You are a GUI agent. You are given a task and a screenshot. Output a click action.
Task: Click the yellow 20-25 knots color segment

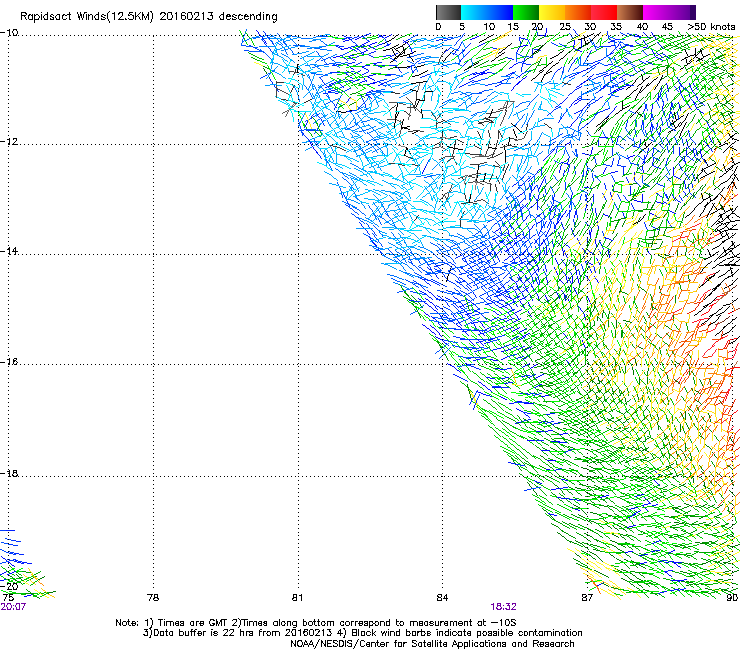pyautogui.click(x=552, y=12)
